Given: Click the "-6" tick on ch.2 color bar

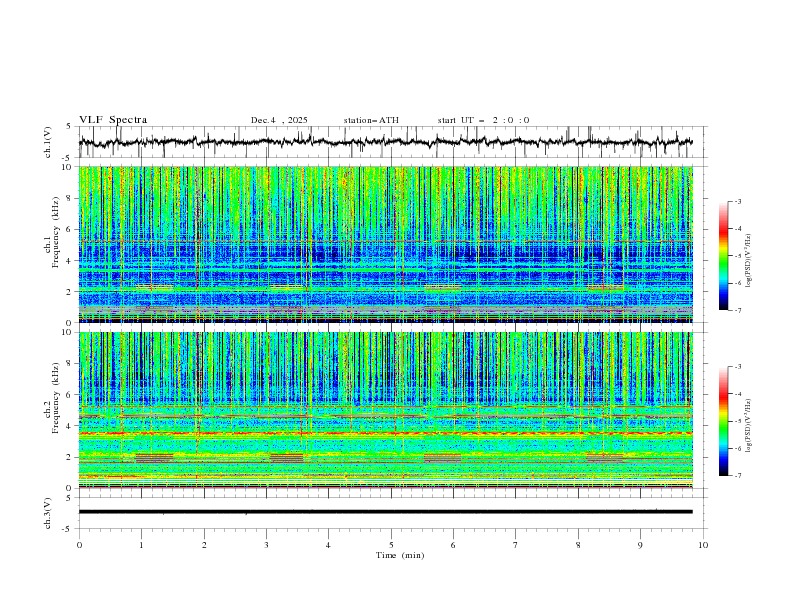Looking at the screenshot, I should tap(737, 448).
